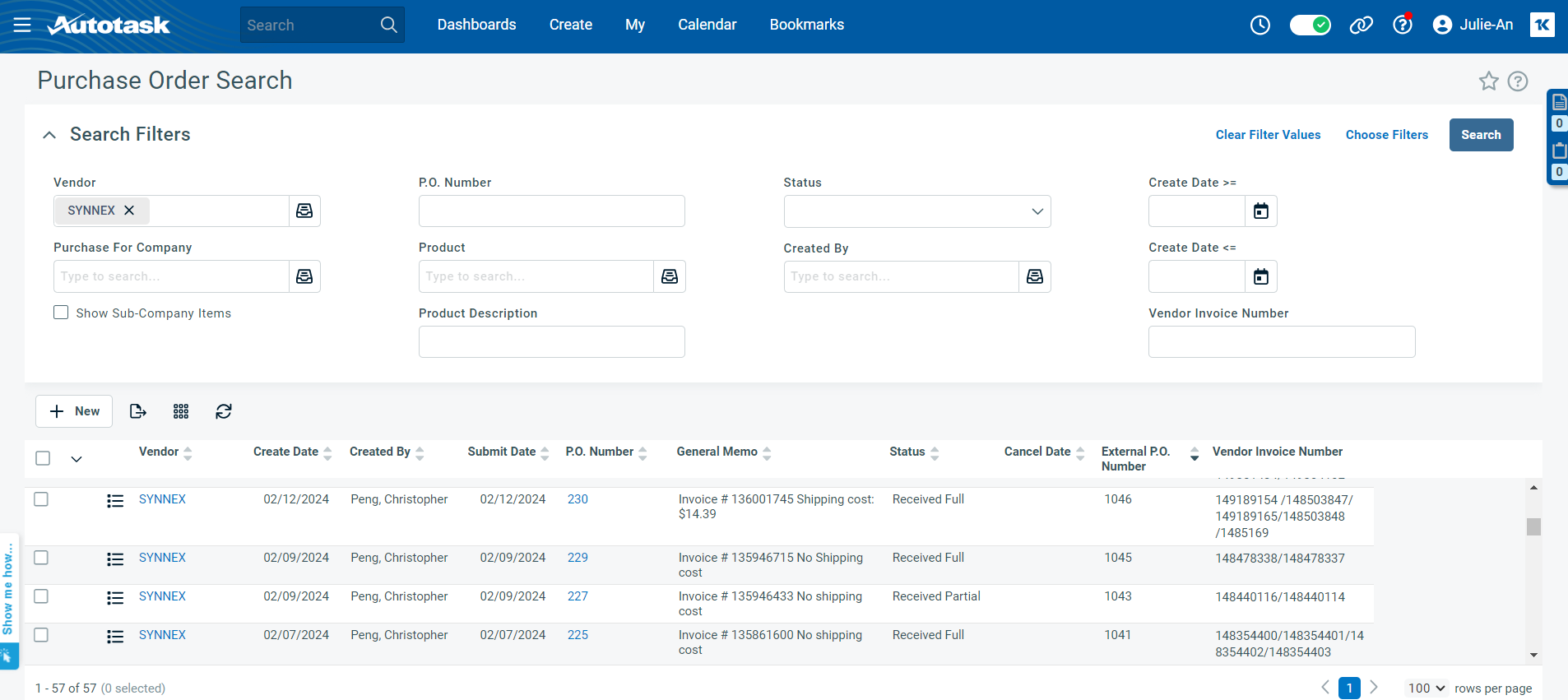Open the Status dropdown filter
1568x700 pixels.
point(916,211)
